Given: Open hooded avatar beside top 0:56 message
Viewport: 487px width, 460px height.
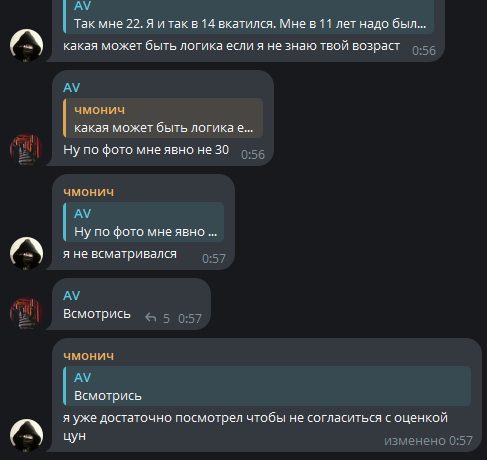Looking at the screenshot, I should 26,45.
